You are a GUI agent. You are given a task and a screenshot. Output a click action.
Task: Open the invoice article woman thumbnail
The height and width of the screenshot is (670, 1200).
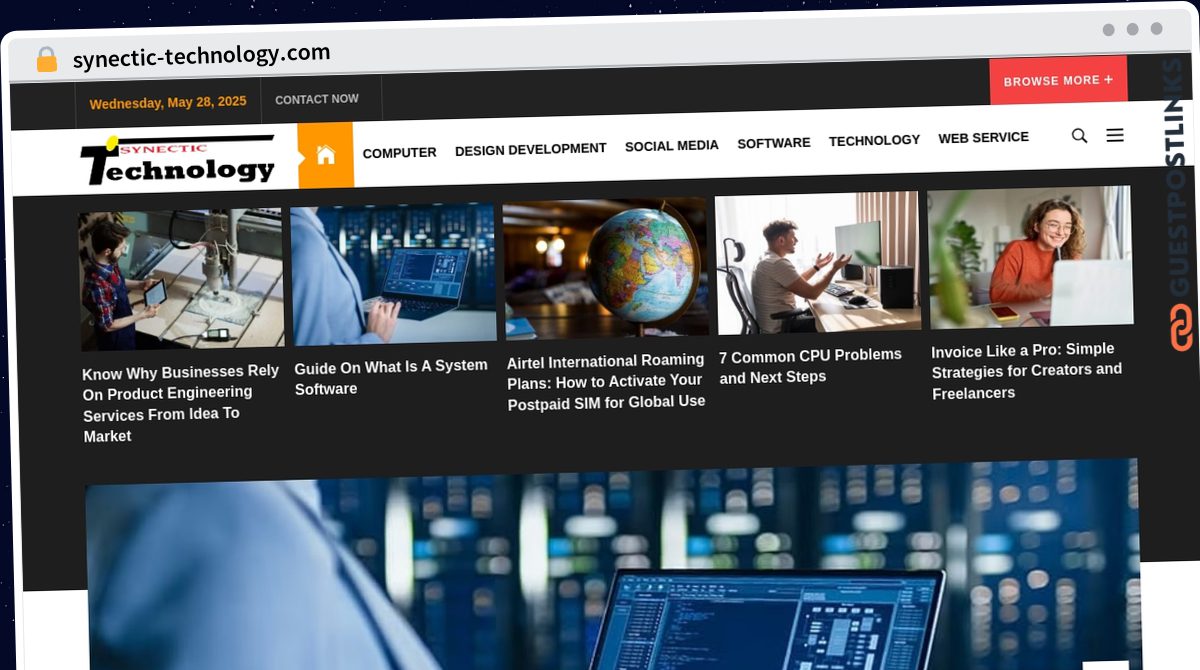pos(1030,256)
